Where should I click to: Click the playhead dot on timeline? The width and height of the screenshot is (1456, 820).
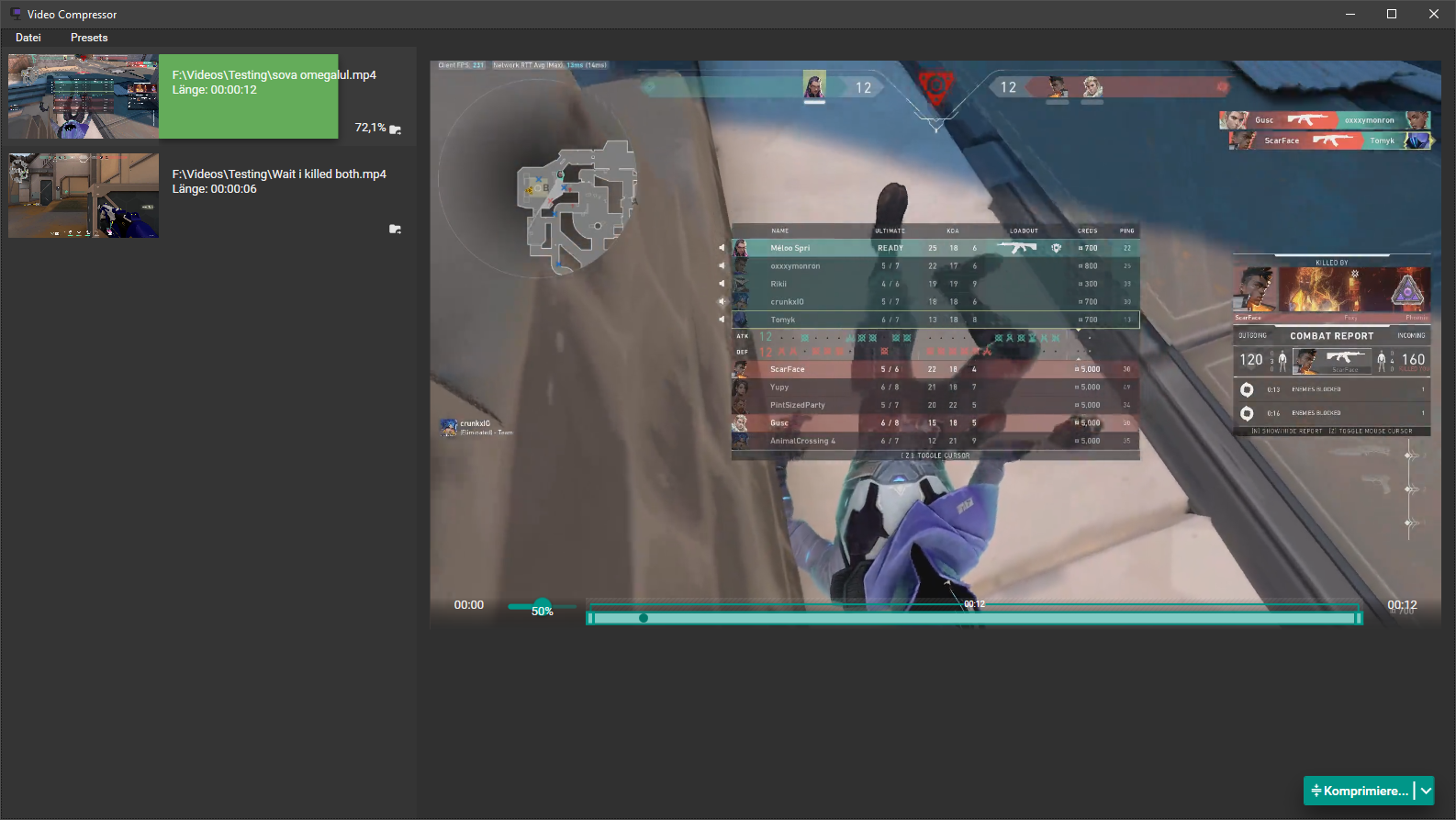pyautogui.click(x=644, y=618)
